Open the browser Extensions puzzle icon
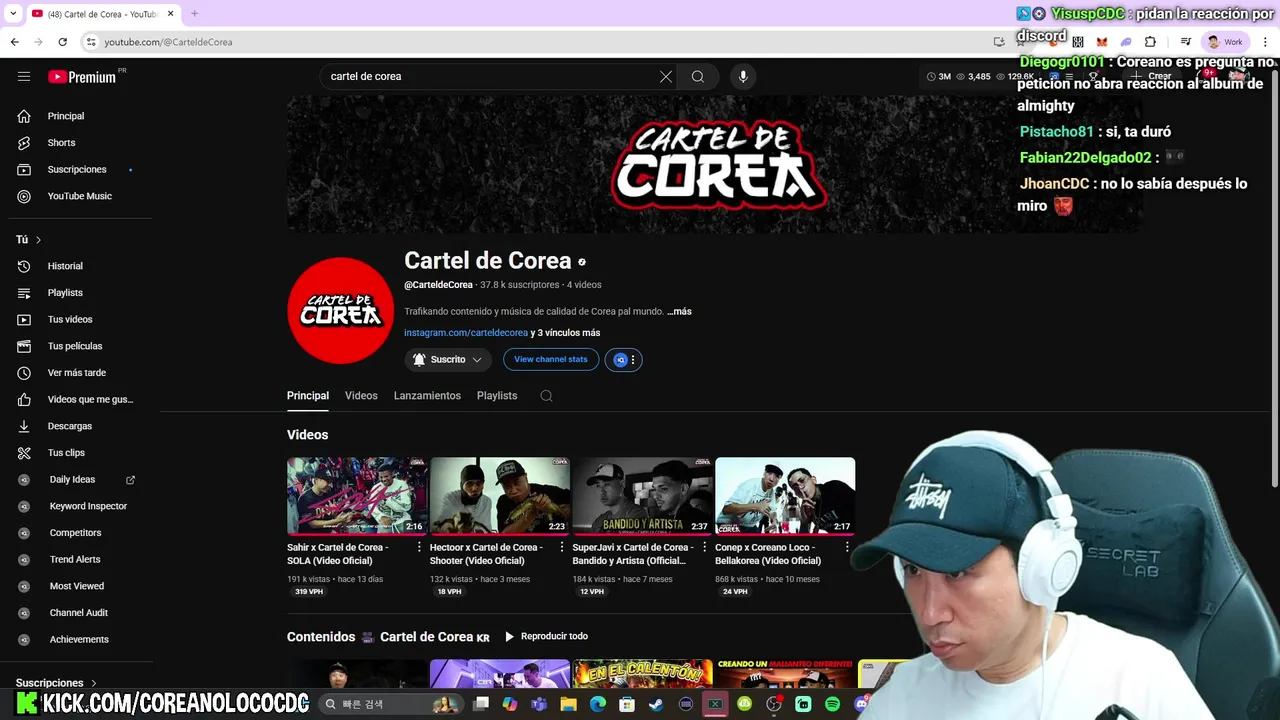The height and width of the screenshot is (720, 1280). pyautogui.click(x=1150, y=42)
